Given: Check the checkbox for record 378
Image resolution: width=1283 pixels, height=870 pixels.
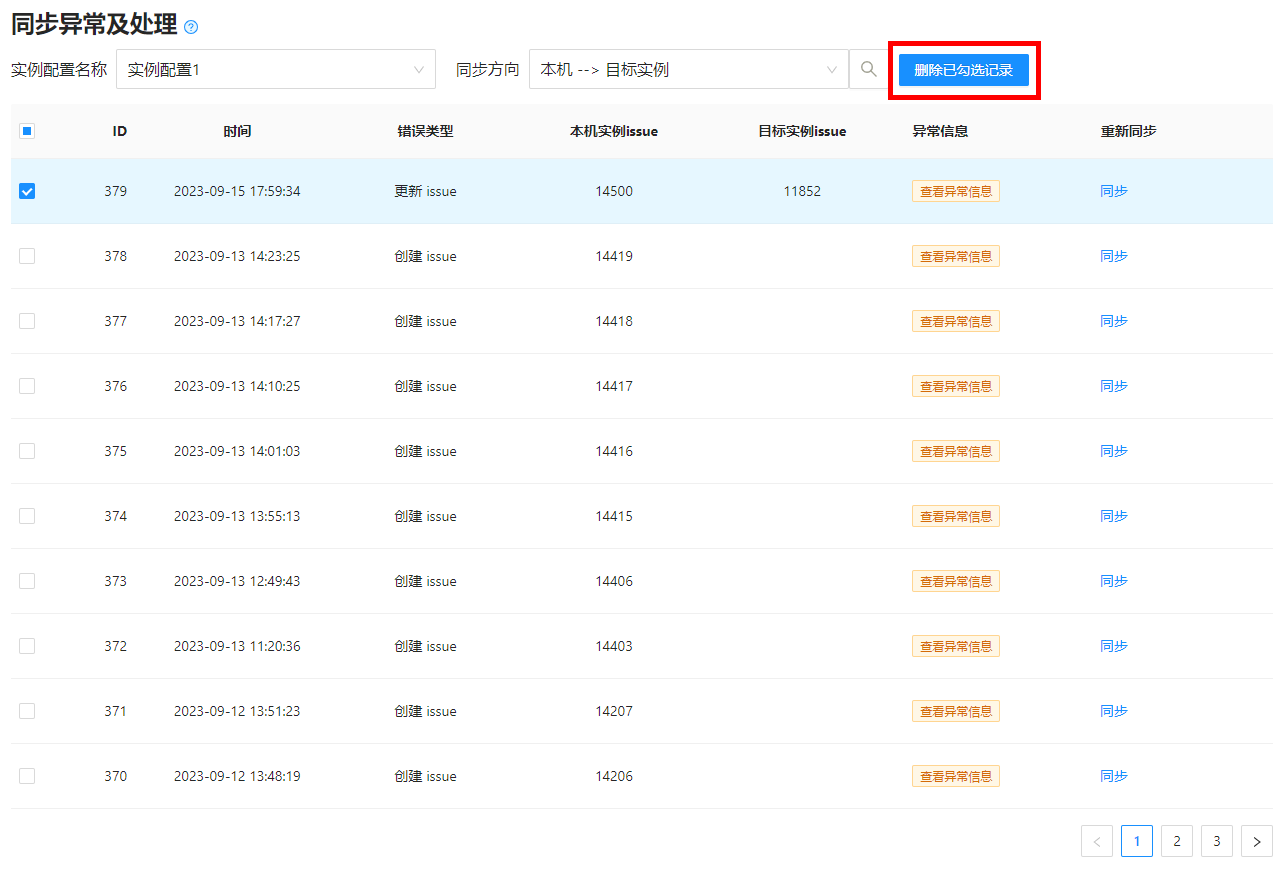Looking at the screenshot, I should [x=27, y=256].
